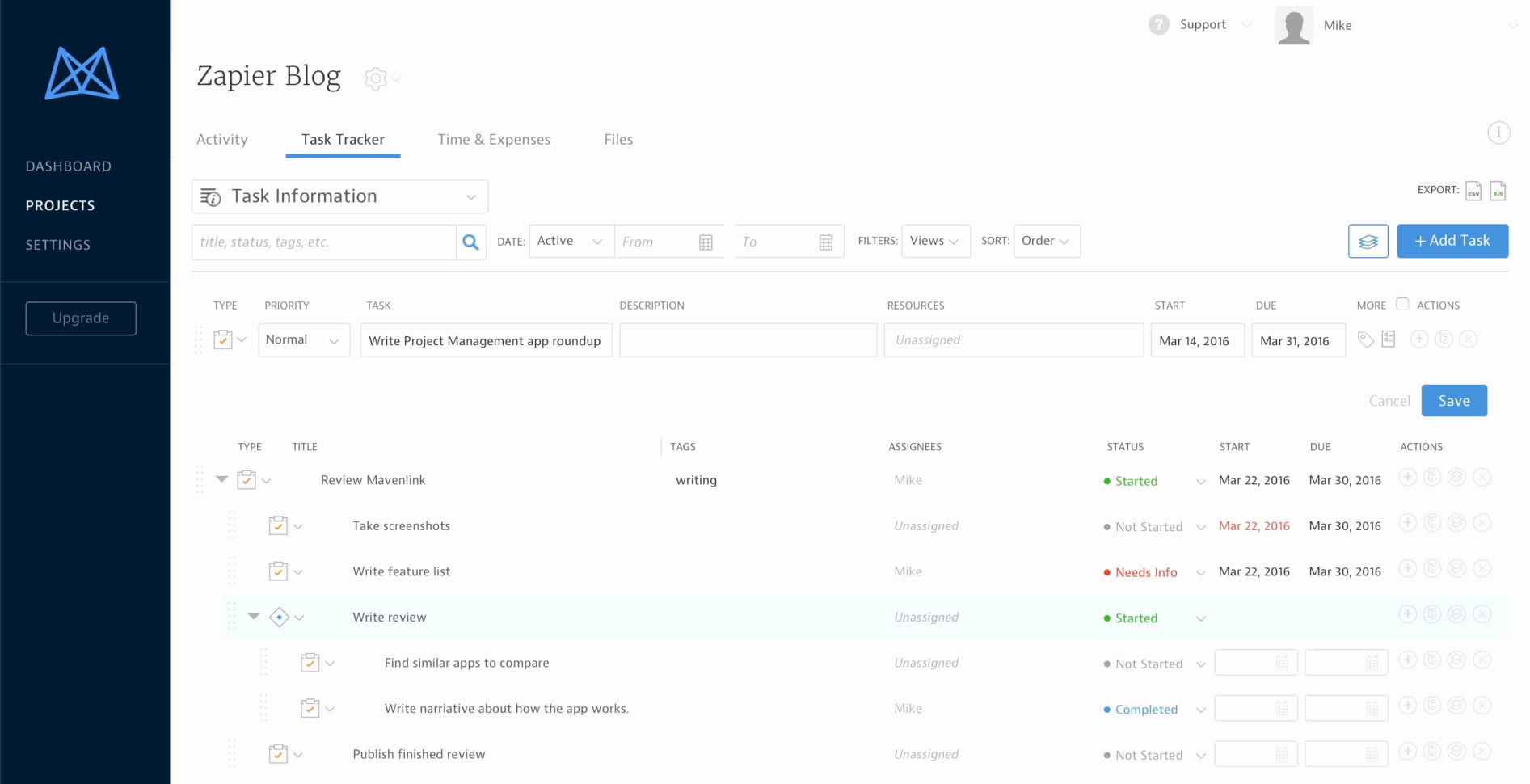Screen dimensions: 1530x784
Task: Open the project settings gear beside Zapier Blog
Action: (x=375, y=78)
